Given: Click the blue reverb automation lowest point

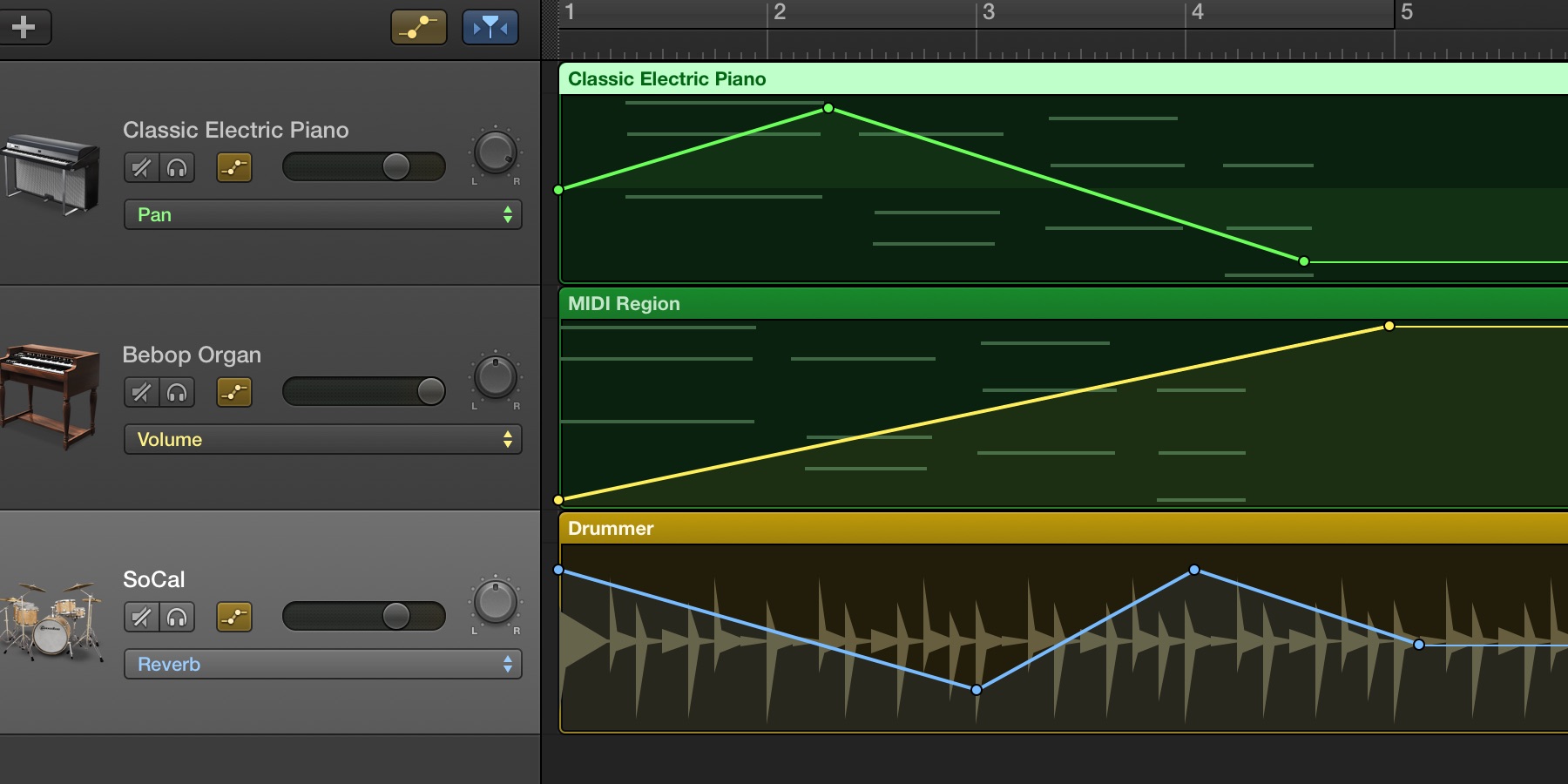Looking at the screenshot, I should 977,689.
